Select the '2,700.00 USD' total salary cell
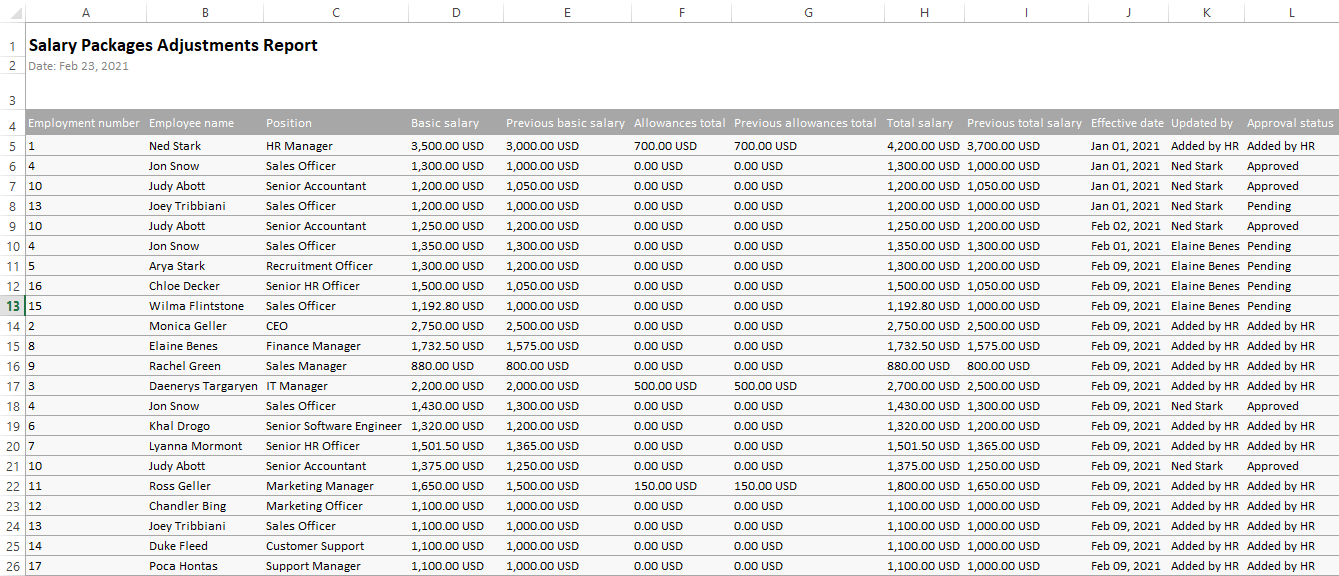Image resolution: width=1339 pixels, height=576 pixels. point(923,386)
